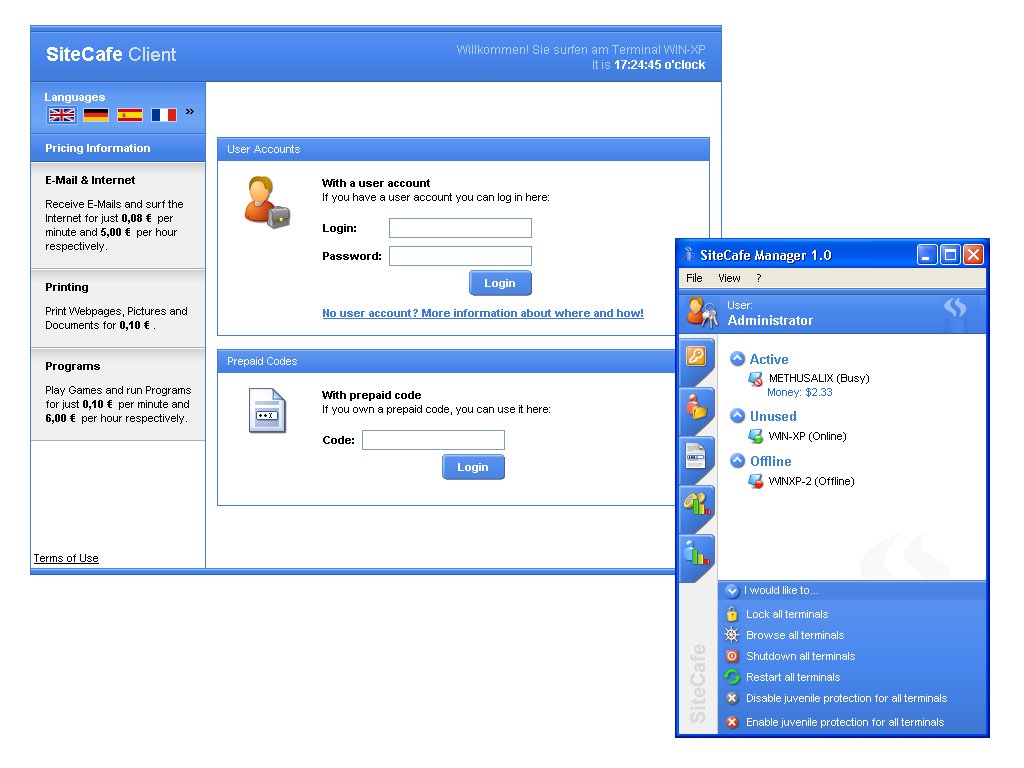This screenshot has width=1024, height=768.
Task: Maximize the SiteCafe Manager window
Action: pyautogui.click(x=950, y=255)
